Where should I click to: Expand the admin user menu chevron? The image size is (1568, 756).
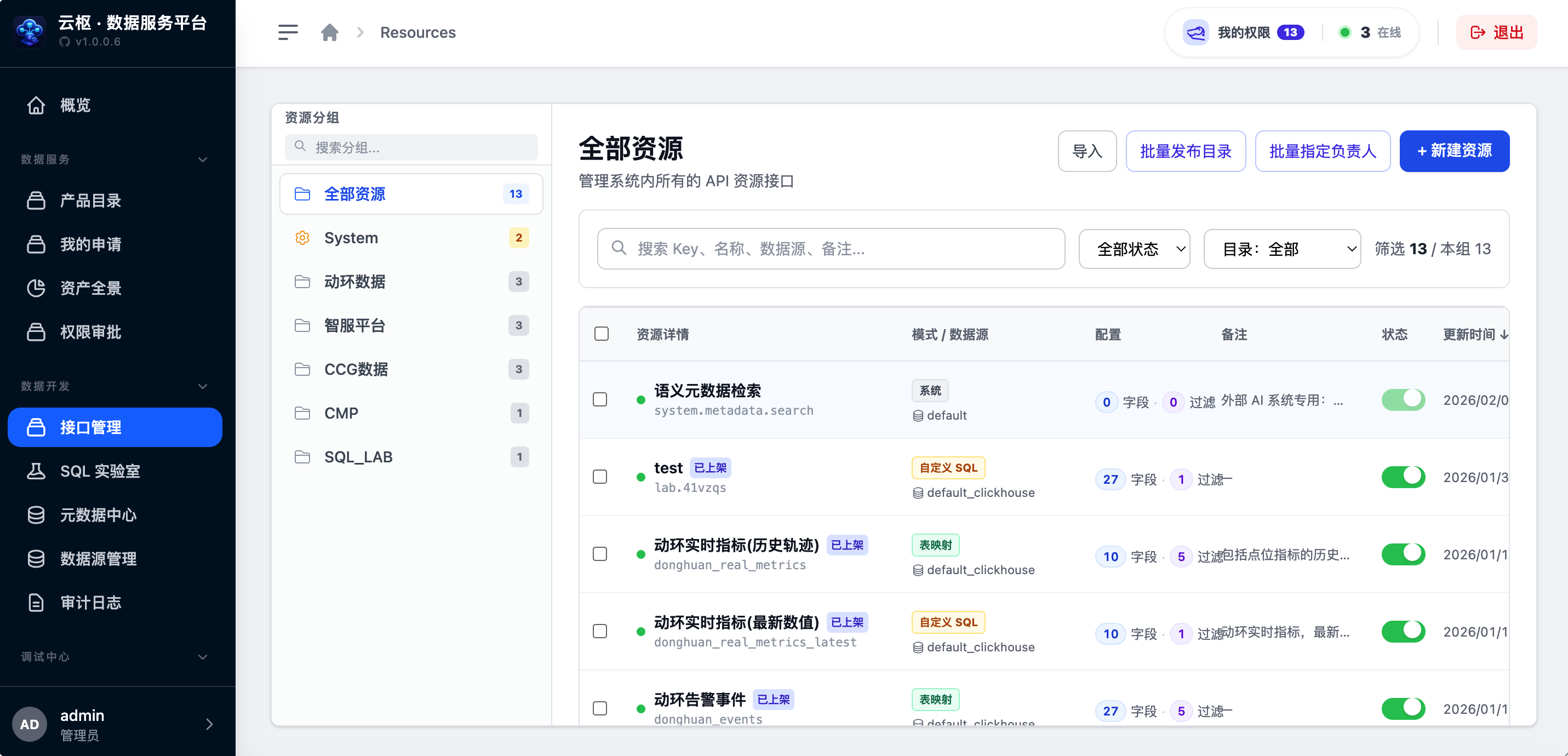[x=209, y=724]
